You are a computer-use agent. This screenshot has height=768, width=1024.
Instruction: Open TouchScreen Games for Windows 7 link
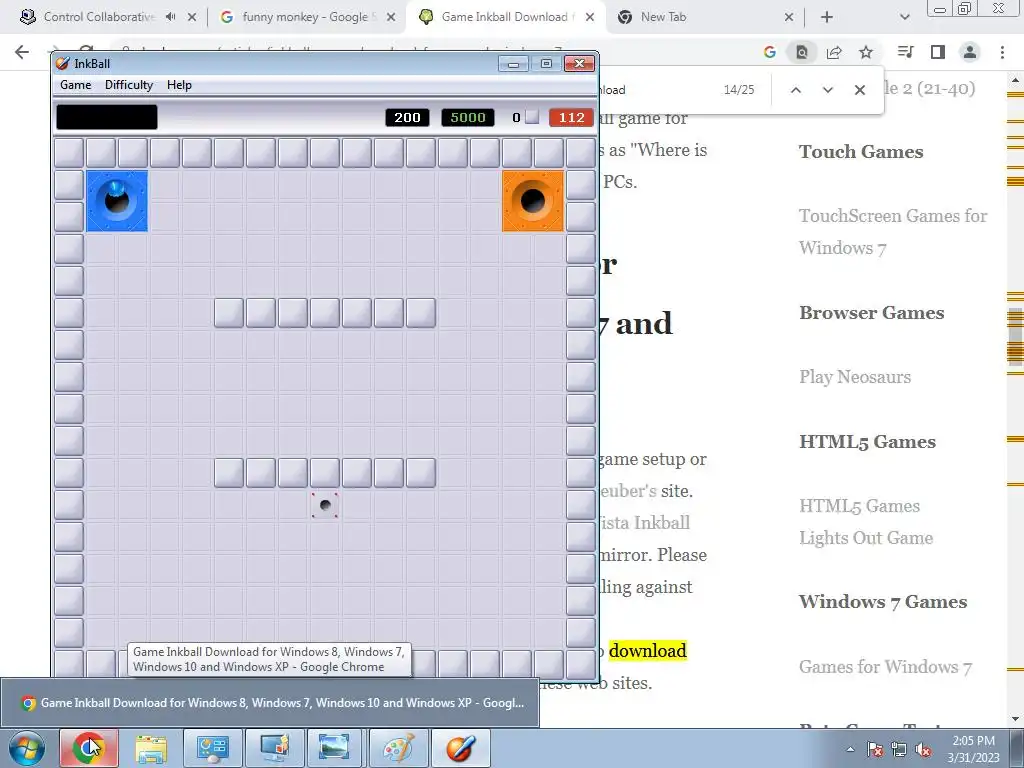(893, 232)
